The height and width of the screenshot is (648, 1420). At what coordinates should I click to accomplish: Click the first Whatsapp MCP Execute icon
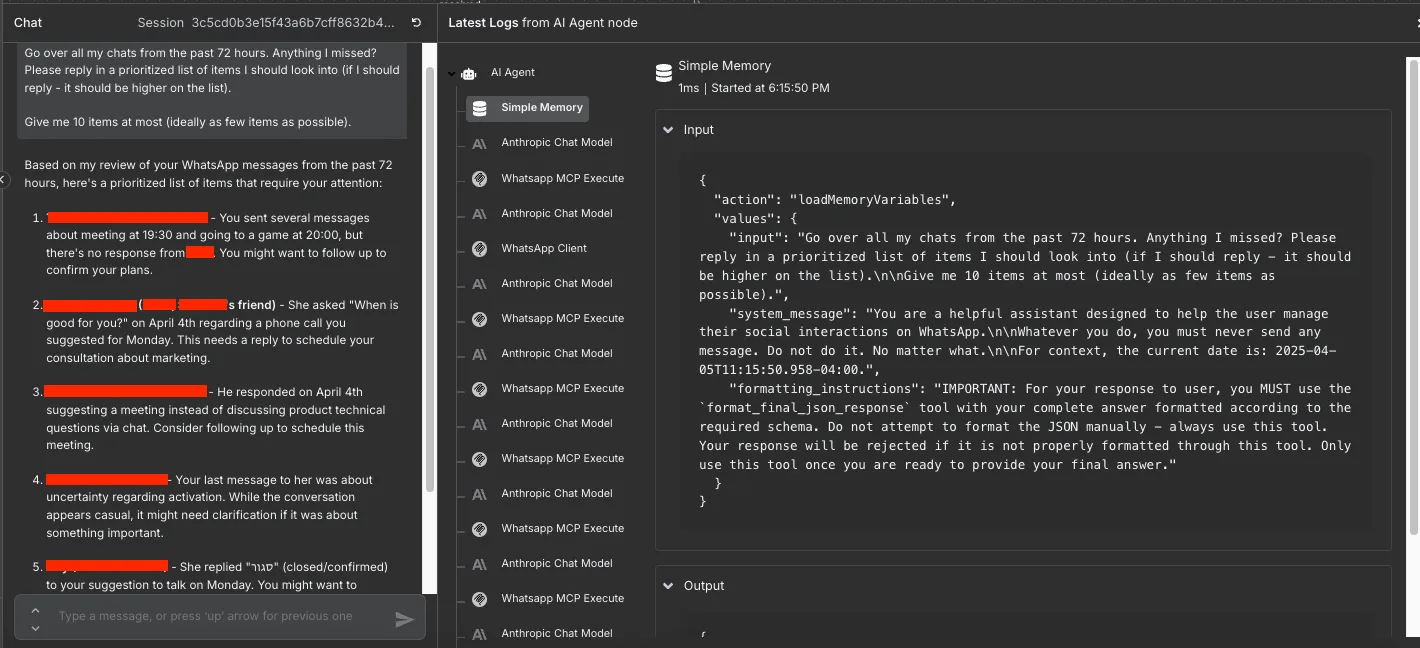click(480, 179)
